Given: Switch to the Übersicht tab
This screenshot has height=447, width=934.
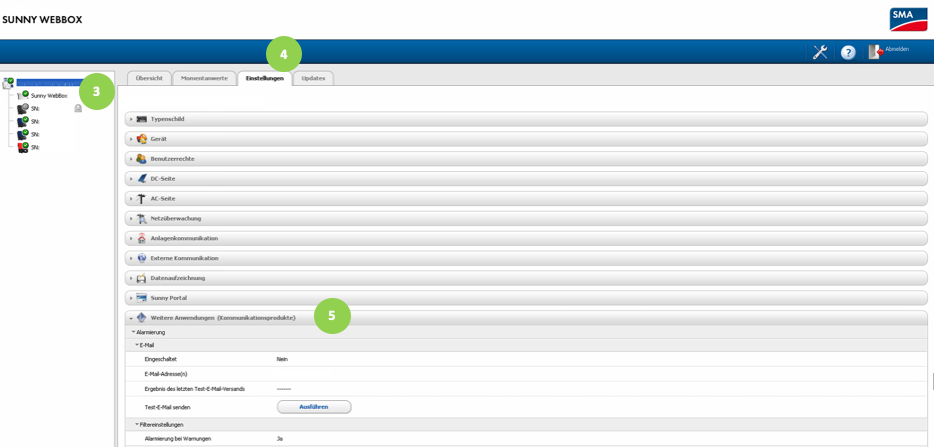Looking at the screenshot, I should point(149,78).
